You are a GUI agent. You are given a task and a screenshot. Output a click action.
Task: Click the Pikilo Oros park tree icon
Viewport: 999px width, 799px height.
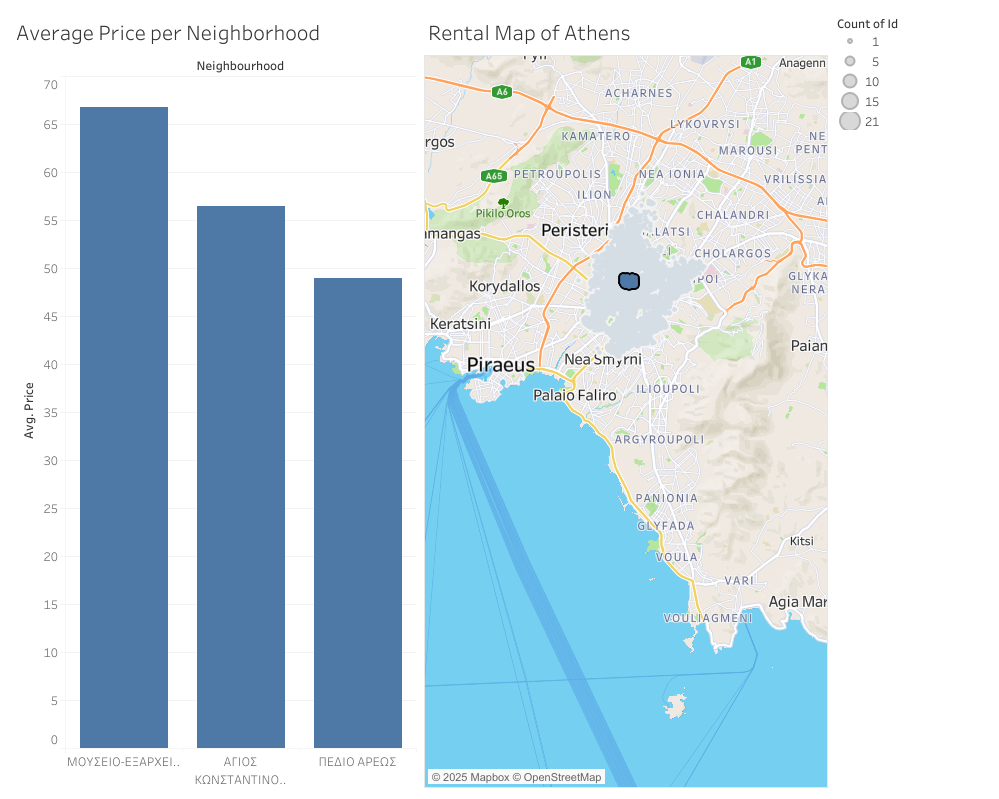coord(503,203)
